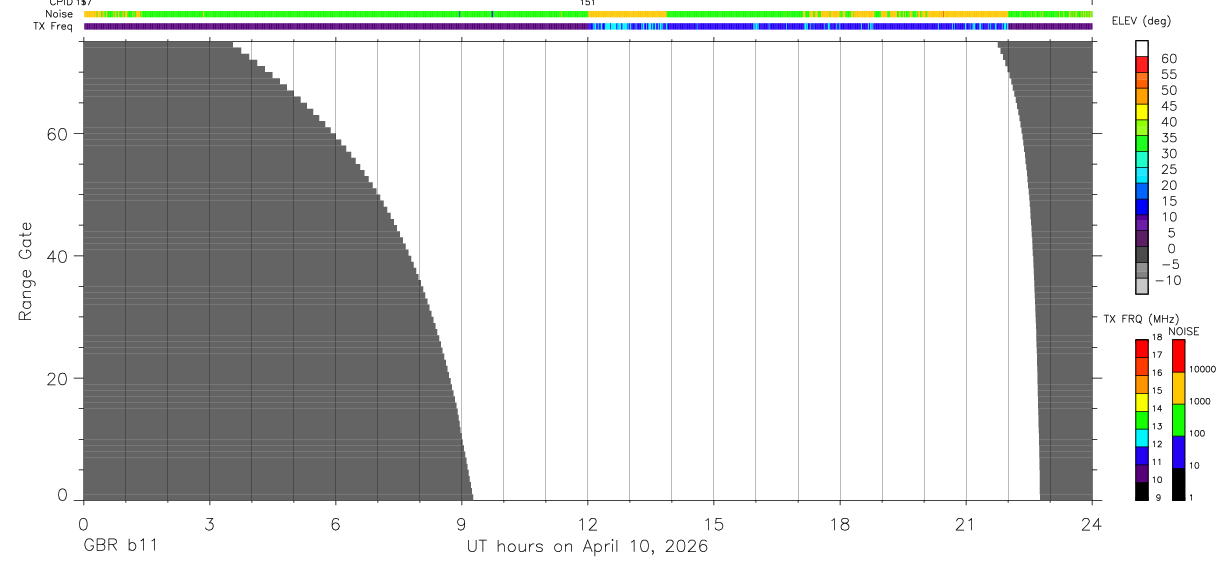Screen dimensions: 1228x567
Task: Click the blue segment of the NOISE color bar
Action: [x=1178, y=452]
